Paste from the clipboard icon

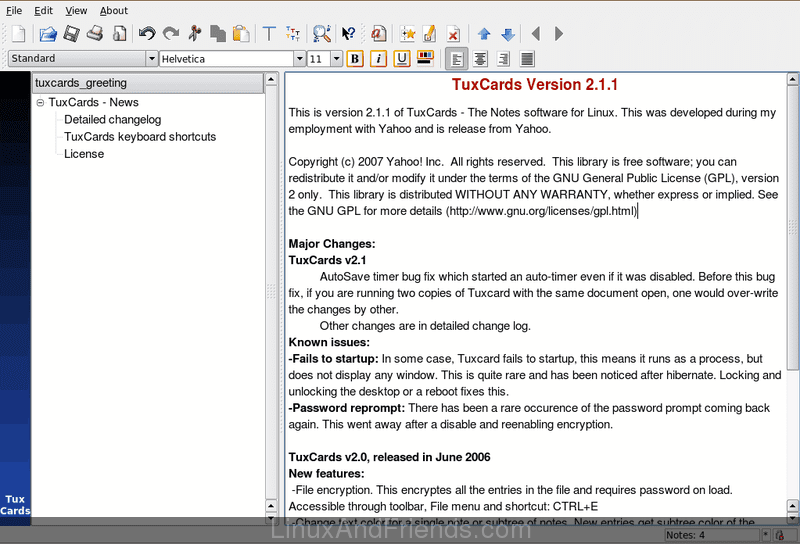click(241, 34)
